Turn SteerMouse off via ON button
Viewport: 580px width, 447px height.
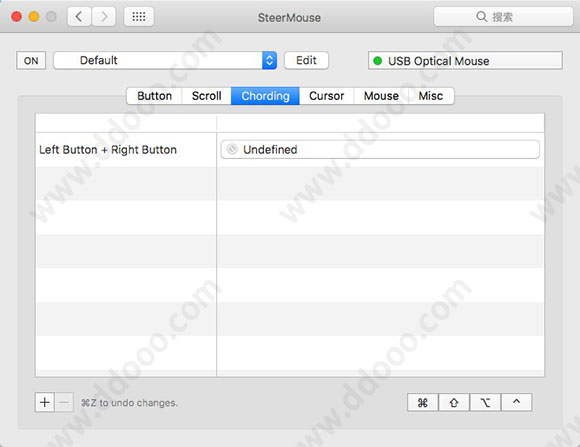31,61
